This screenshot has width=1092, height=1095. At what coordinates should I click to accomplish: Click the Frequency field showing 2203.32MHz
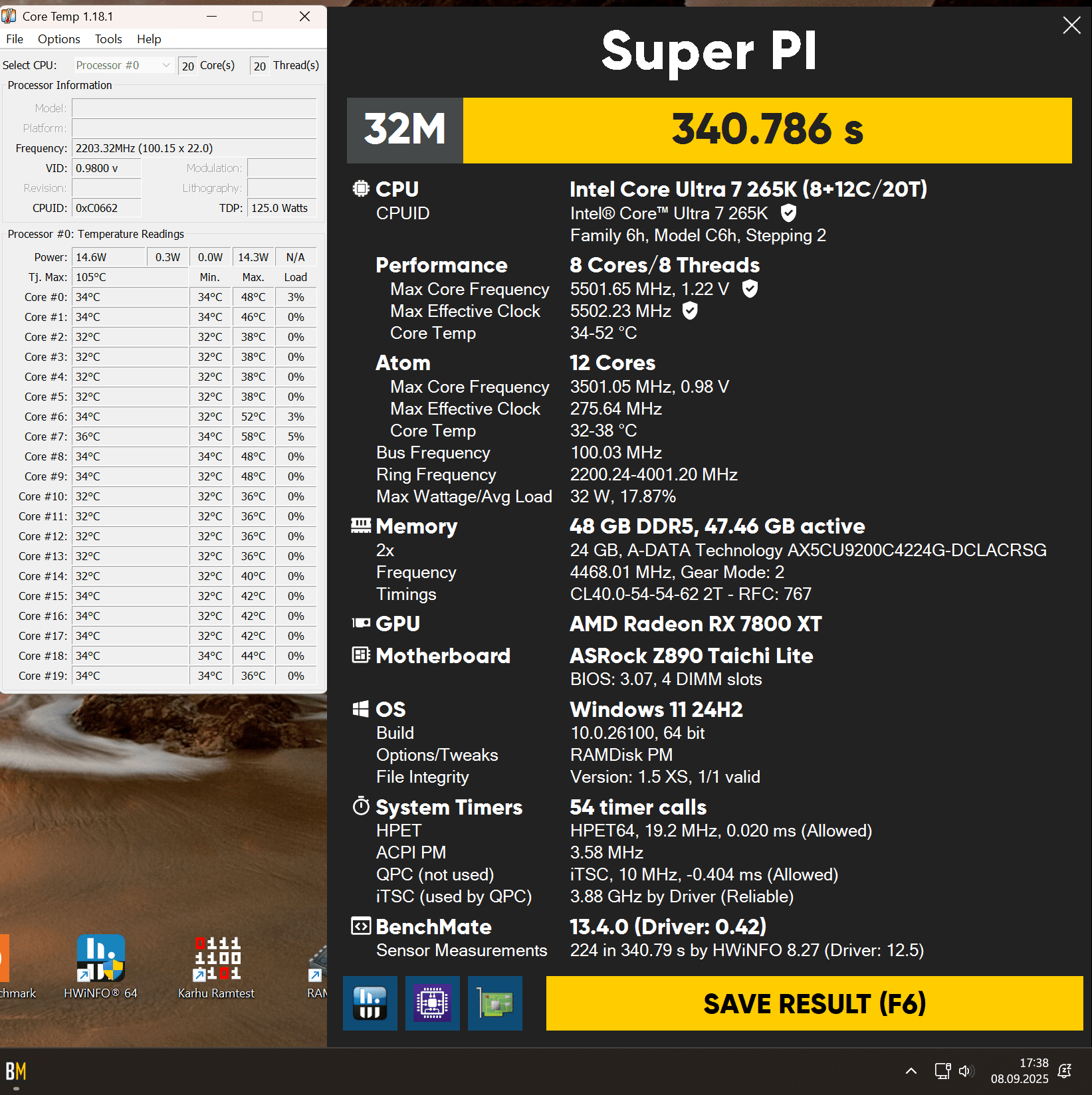[x=194, y=148]
